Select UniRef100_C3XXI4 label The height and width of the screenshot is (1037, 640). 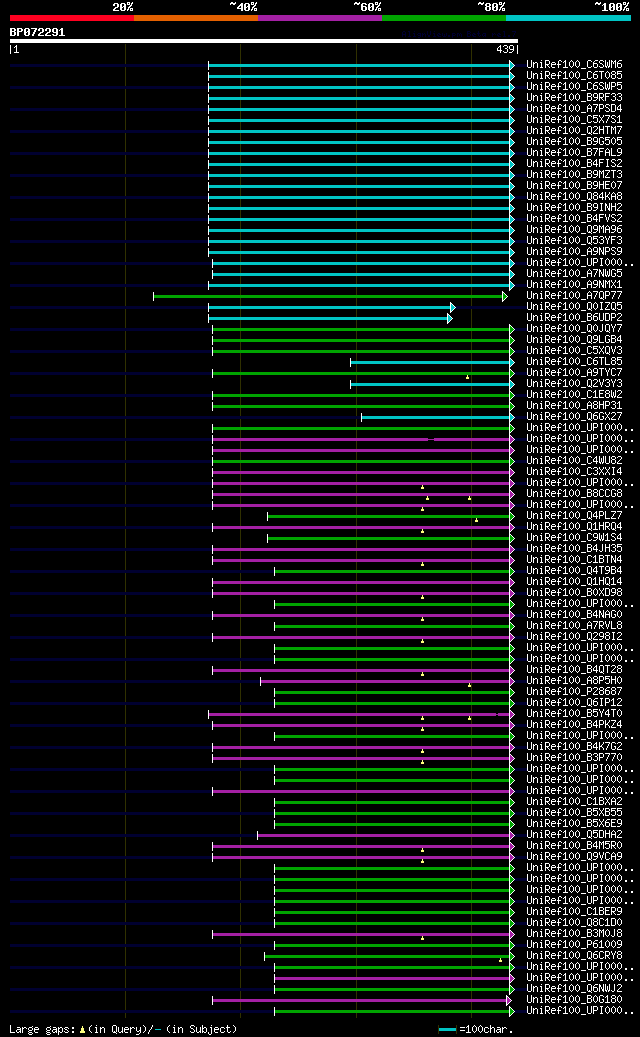point(575,472)
